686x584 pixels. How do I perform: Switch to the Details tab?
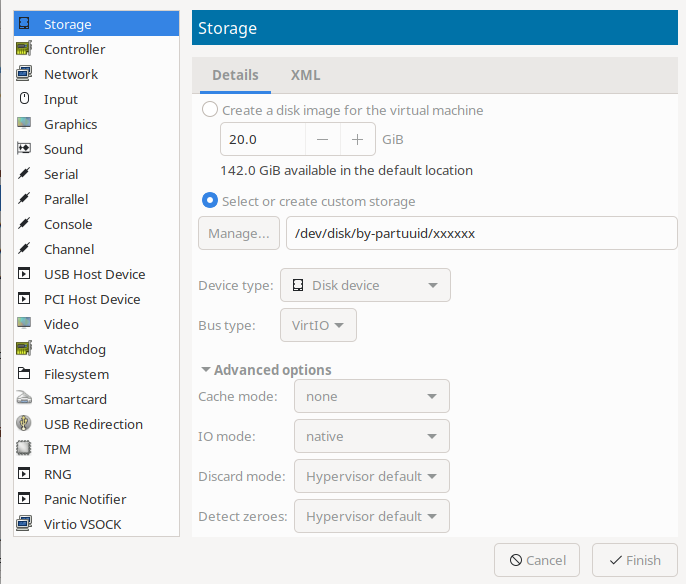pyautogui.click(x=235, y=75)
